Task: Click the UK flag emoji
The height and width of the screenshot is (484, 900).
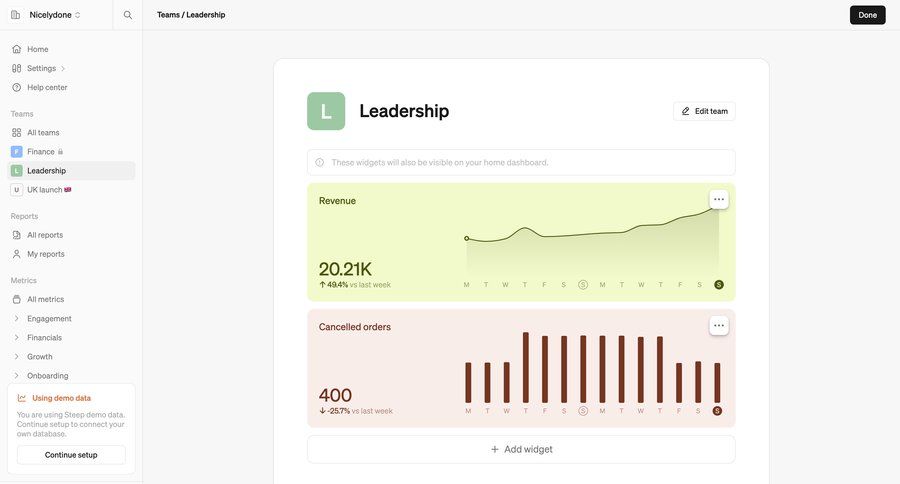Action: tap(68, 189)
